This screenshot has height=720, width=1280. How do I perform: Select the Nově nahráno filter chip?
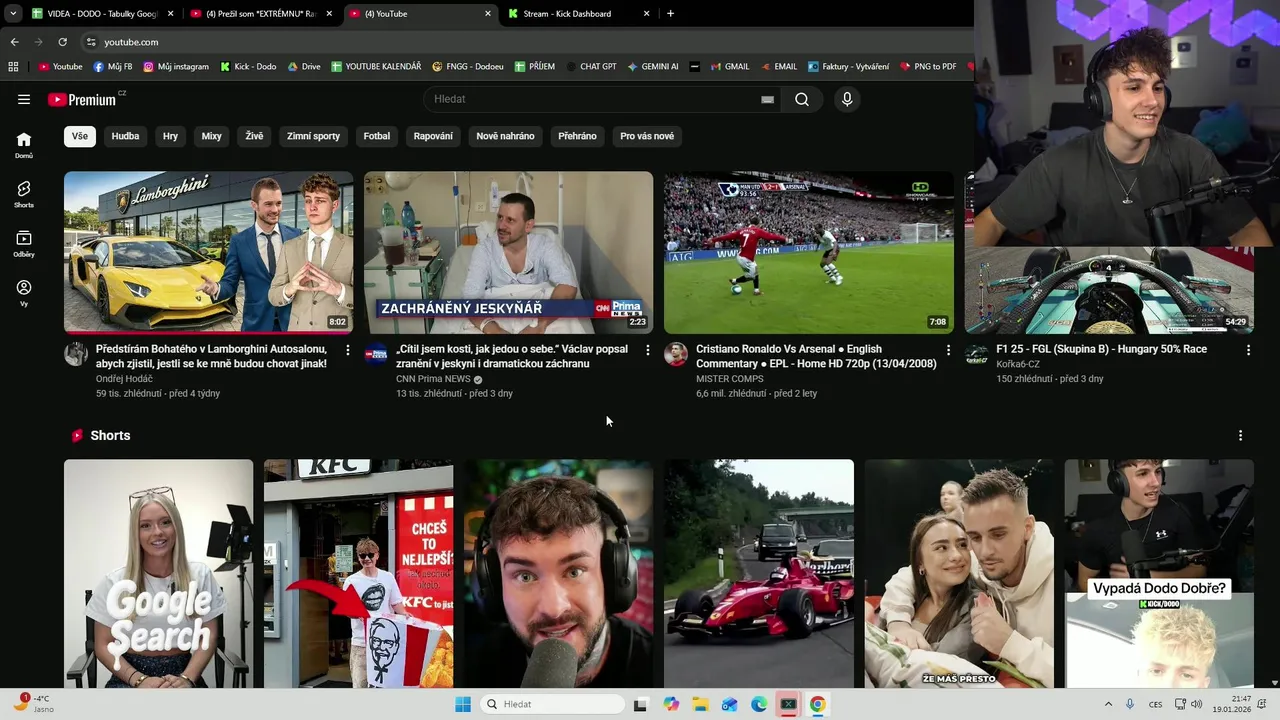tap(505, 136)
